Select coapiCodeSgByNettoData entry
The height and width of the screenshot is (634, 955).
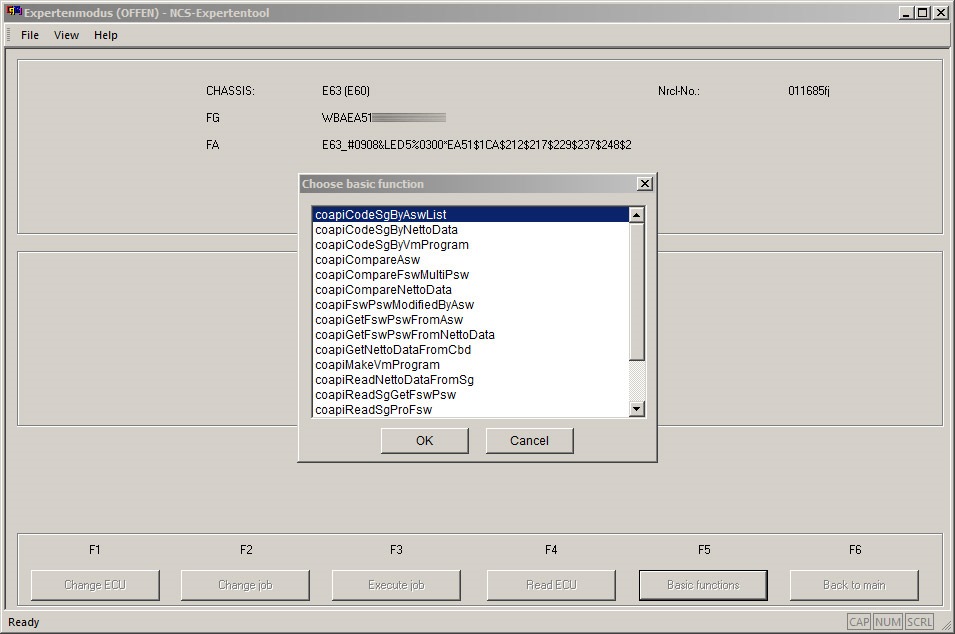[x=470, y=230]
